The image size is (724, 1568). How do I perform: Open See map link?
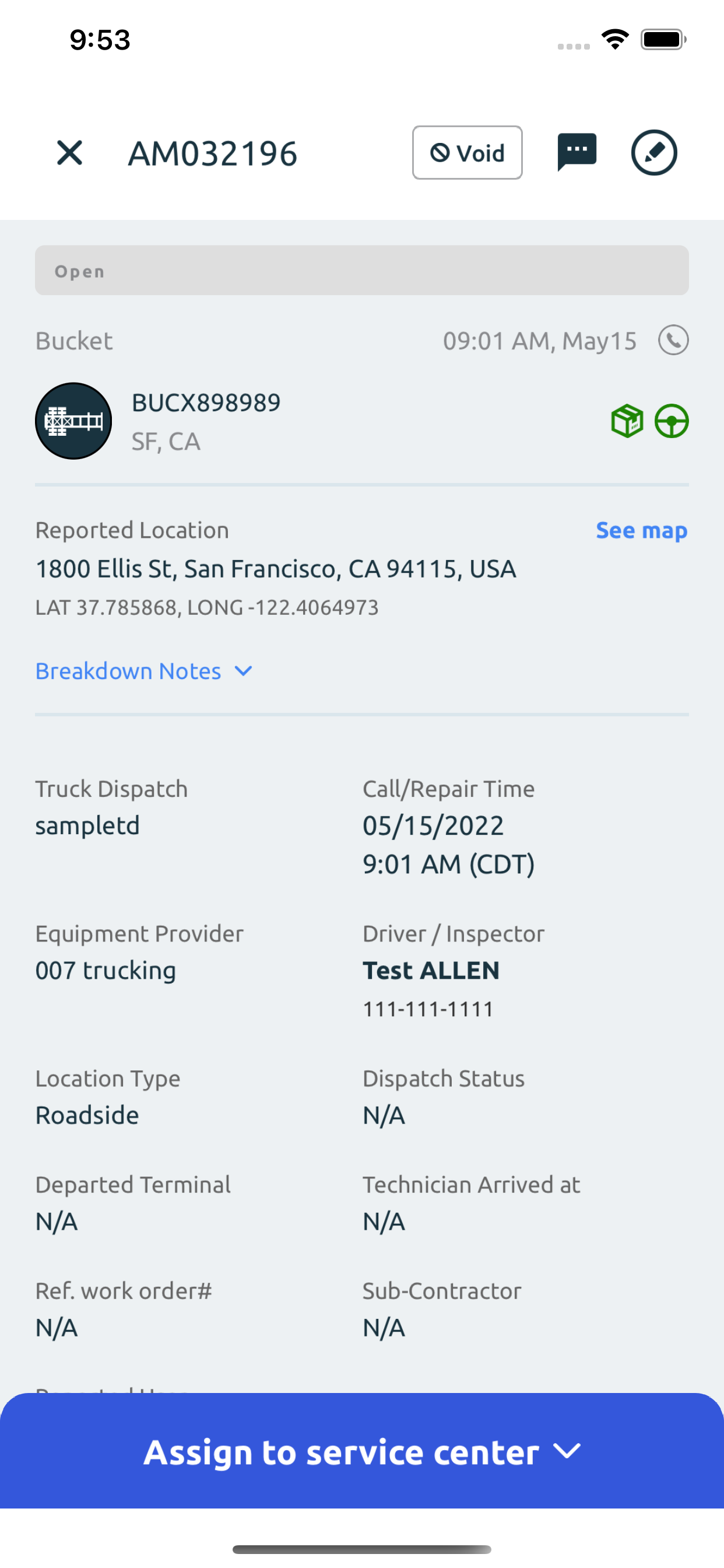pyautogui.click(x=642, y=531)
